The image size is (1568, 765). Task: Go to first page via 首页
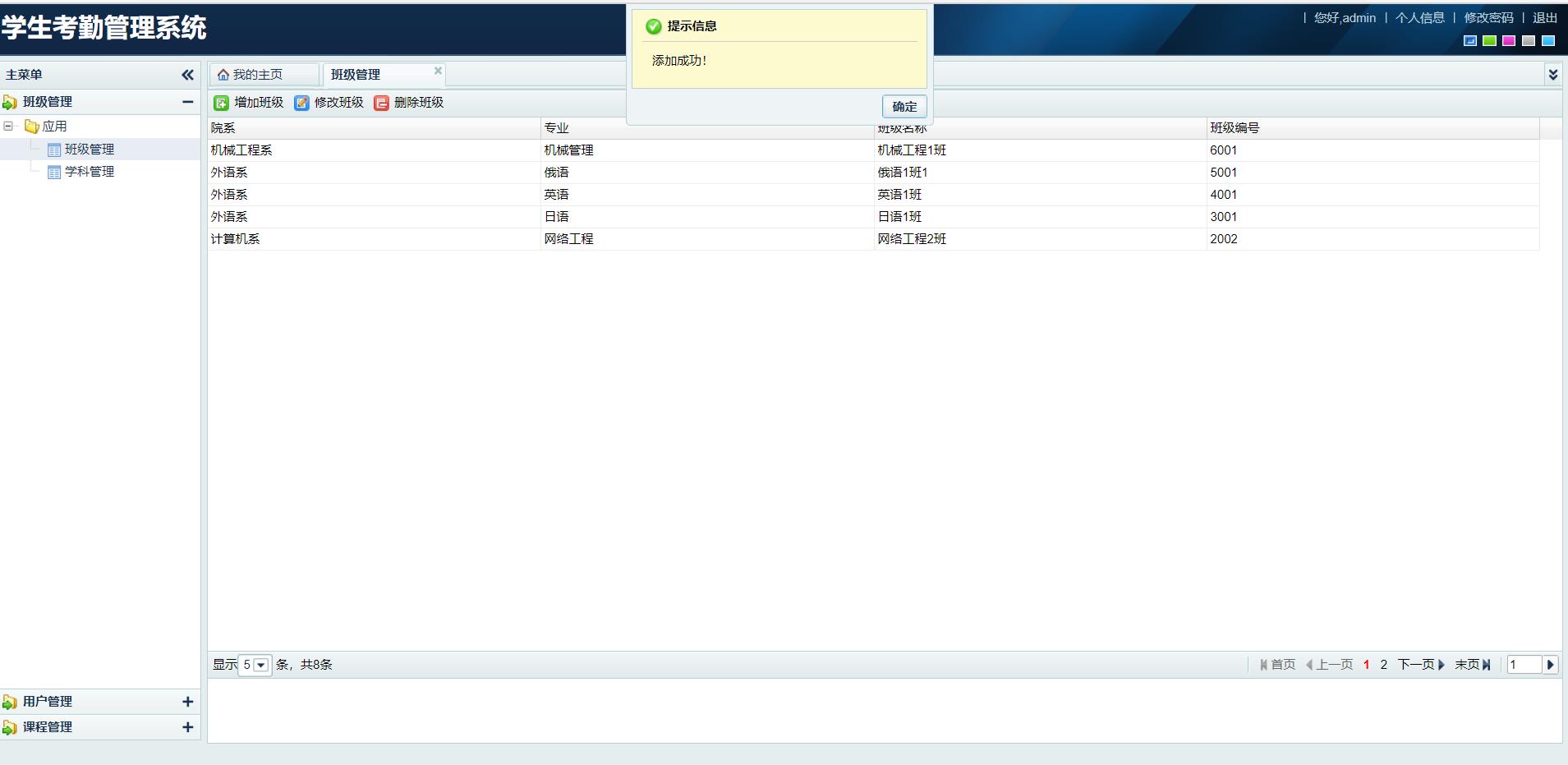1277,665
